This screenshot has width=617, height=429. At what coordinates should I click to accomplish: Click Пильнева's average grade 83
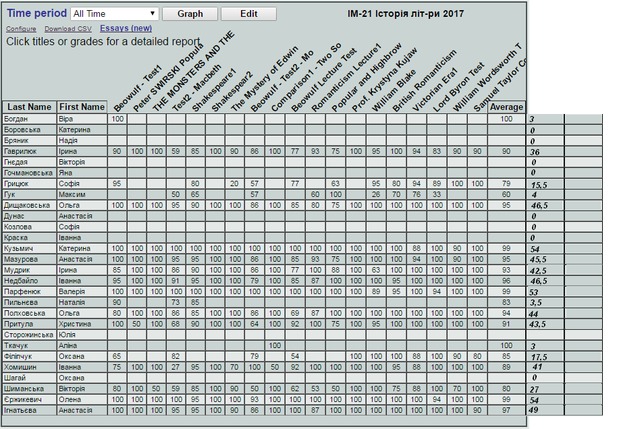click(506, 302)
